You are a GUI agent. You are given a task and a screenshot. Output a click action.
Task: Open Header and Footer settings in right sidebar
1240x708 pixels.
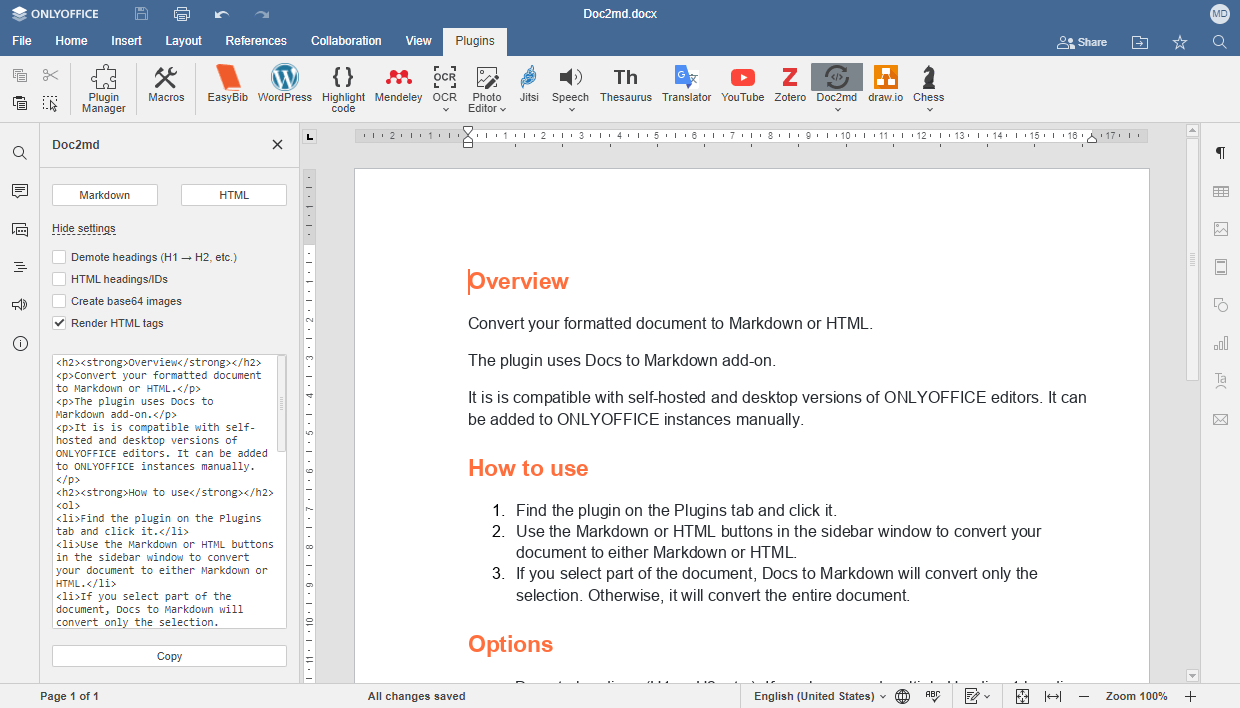click(x=1221, y=267)
